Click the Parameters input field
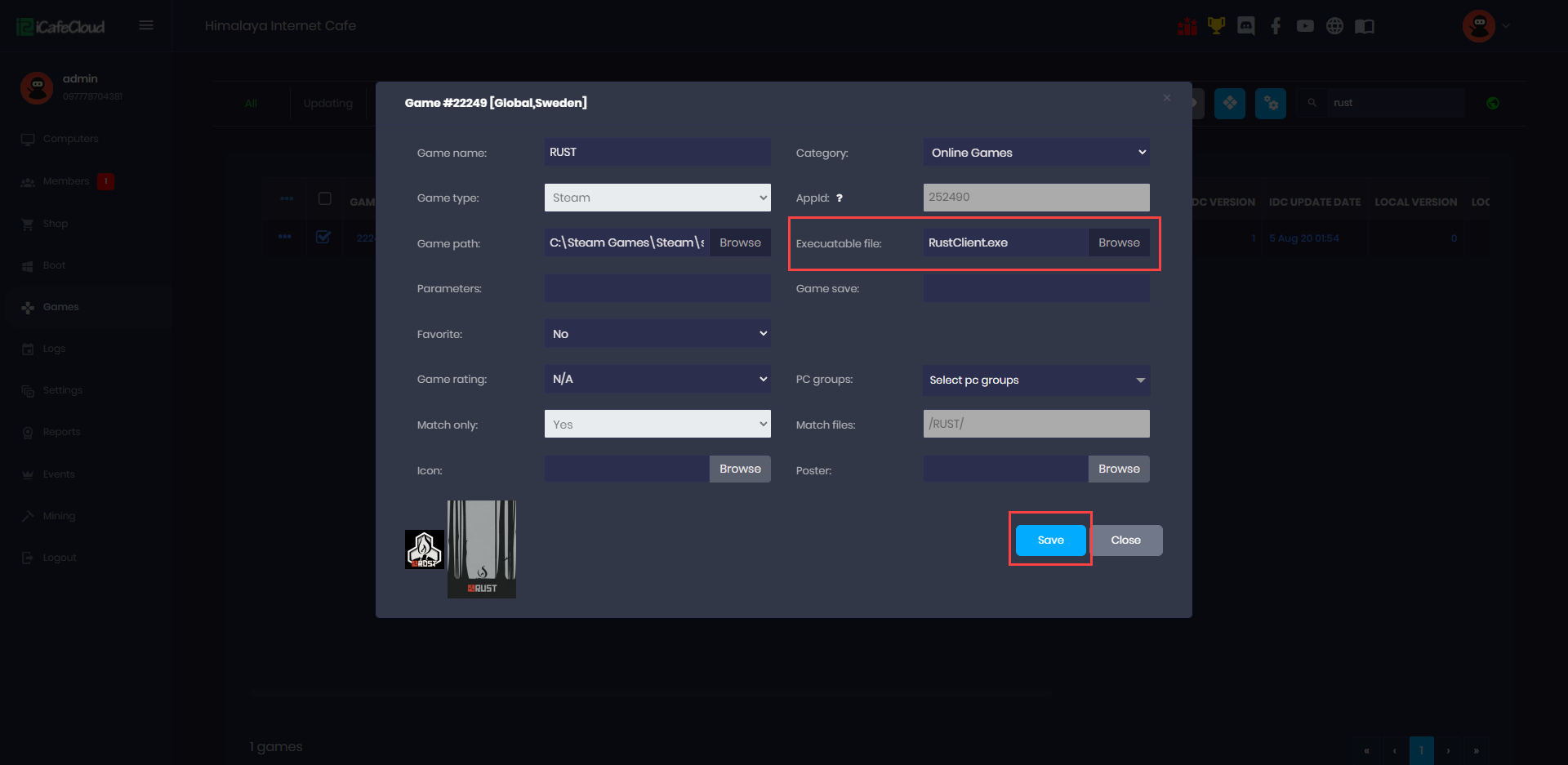 pyautogui.click(x=657, y=288)
